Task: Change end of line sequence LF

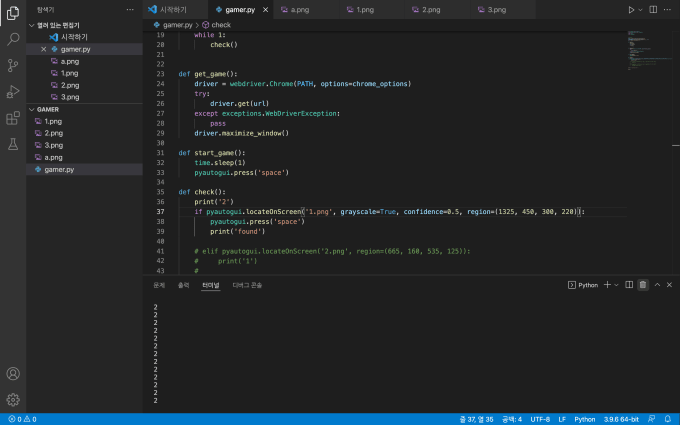Action: click(x=562, y=419)
